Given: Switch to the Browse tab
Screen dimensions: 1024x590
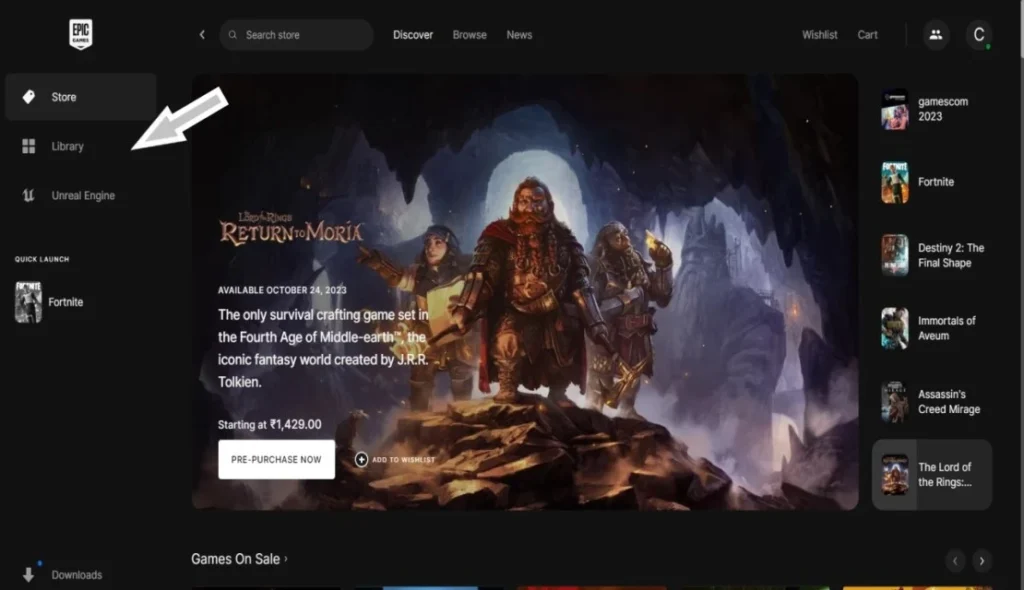Looking at the screenshot, I should (470, 35).
